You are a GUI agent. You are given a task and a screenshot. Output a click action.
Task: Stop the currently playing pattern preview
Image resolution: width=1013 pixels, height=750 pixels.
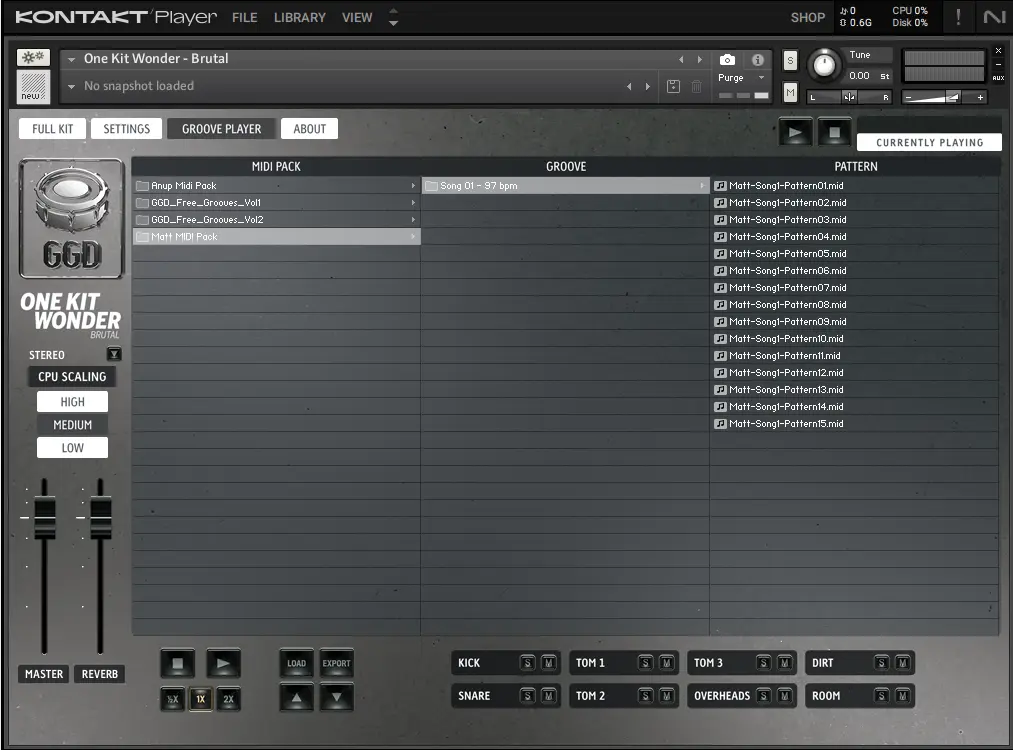tap(835, 132)
